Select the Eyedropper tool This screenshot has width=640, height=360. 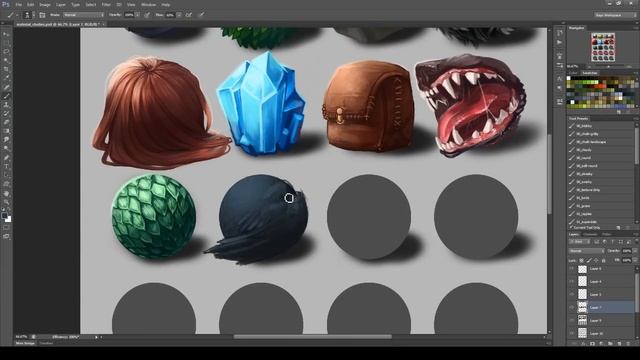click(6, 78)
